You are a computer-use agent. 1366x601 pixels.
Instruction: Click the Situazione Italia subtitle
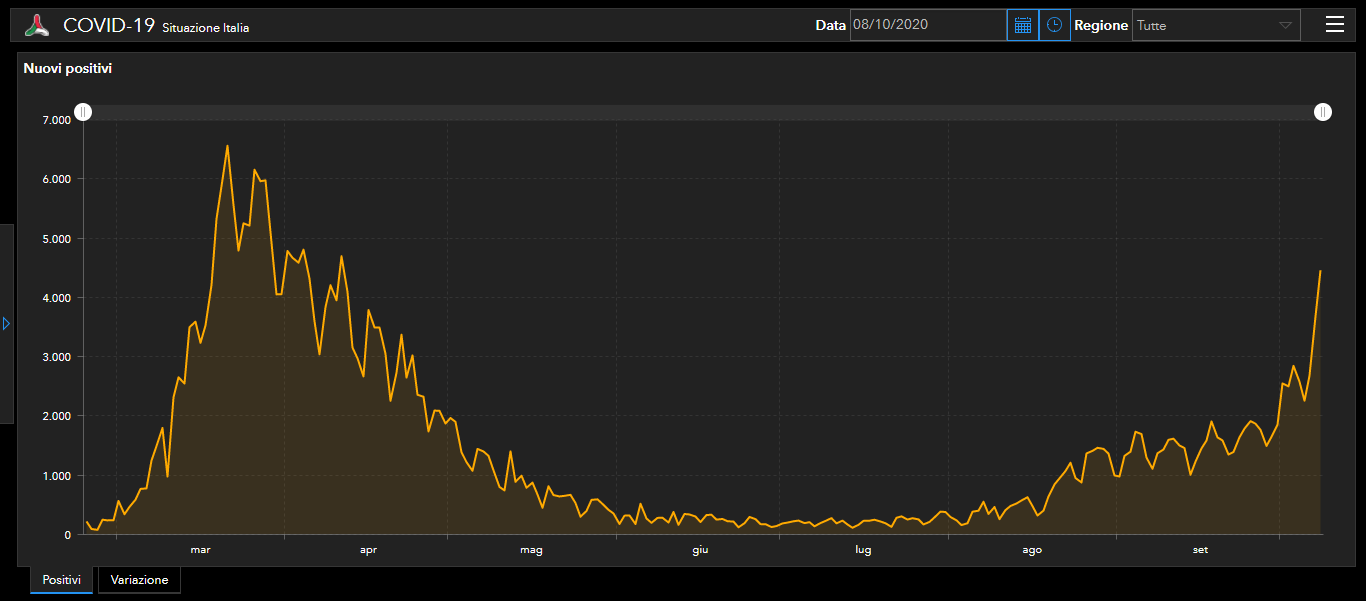coord(206,28)
